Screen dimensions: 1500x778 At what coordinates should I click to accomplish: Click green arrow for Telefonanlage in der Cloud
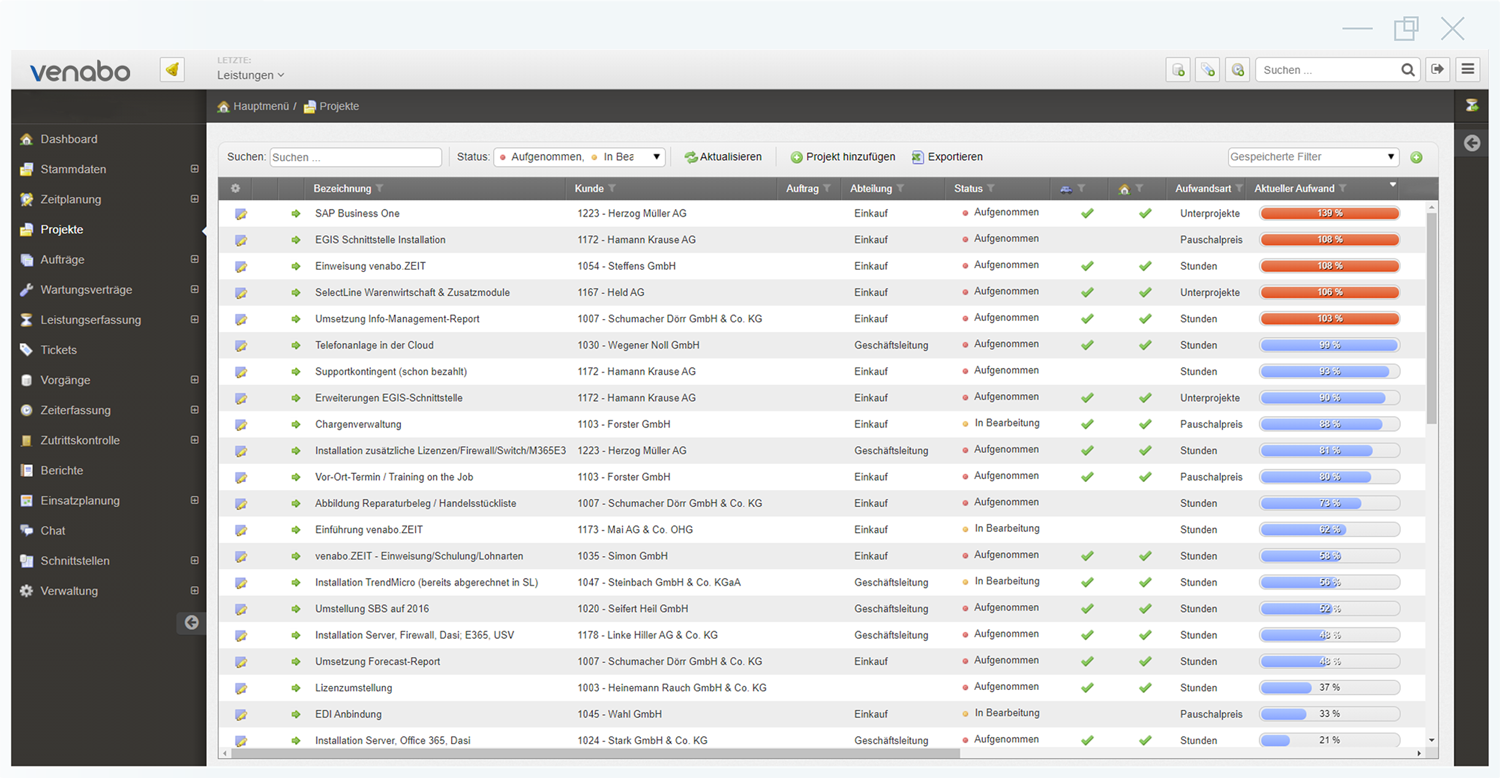coord(296,345)
